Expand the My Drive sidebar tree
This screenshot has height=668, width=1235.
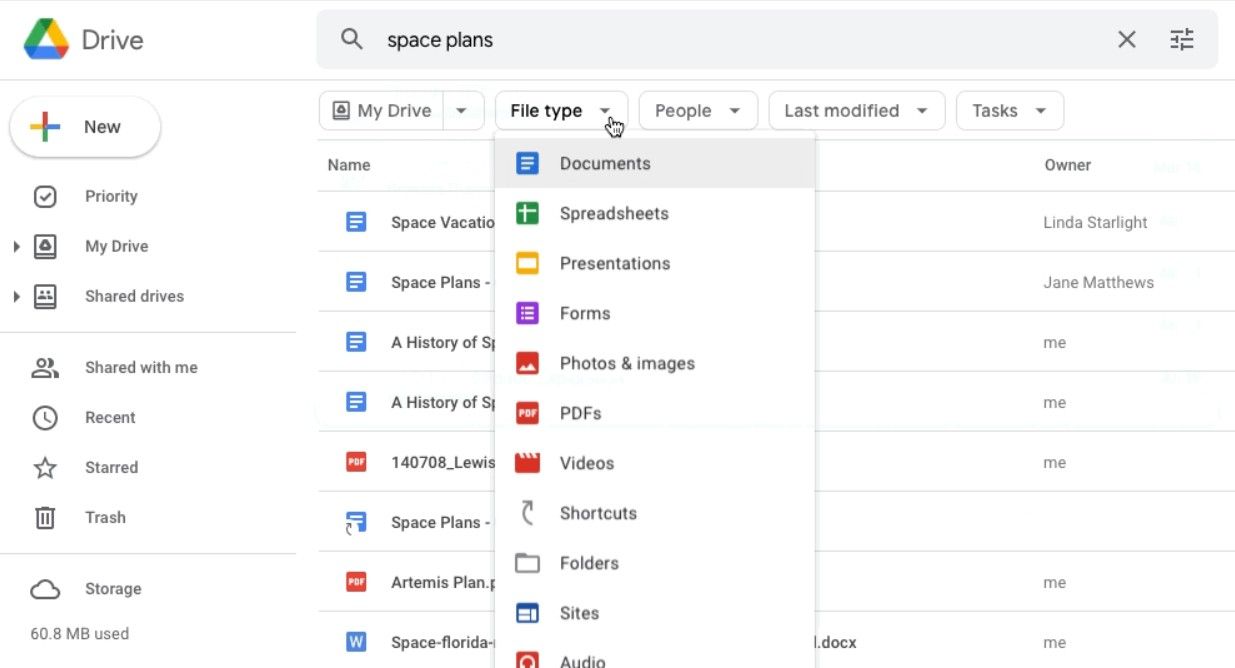pyautogui.click(x=15, y=246)
